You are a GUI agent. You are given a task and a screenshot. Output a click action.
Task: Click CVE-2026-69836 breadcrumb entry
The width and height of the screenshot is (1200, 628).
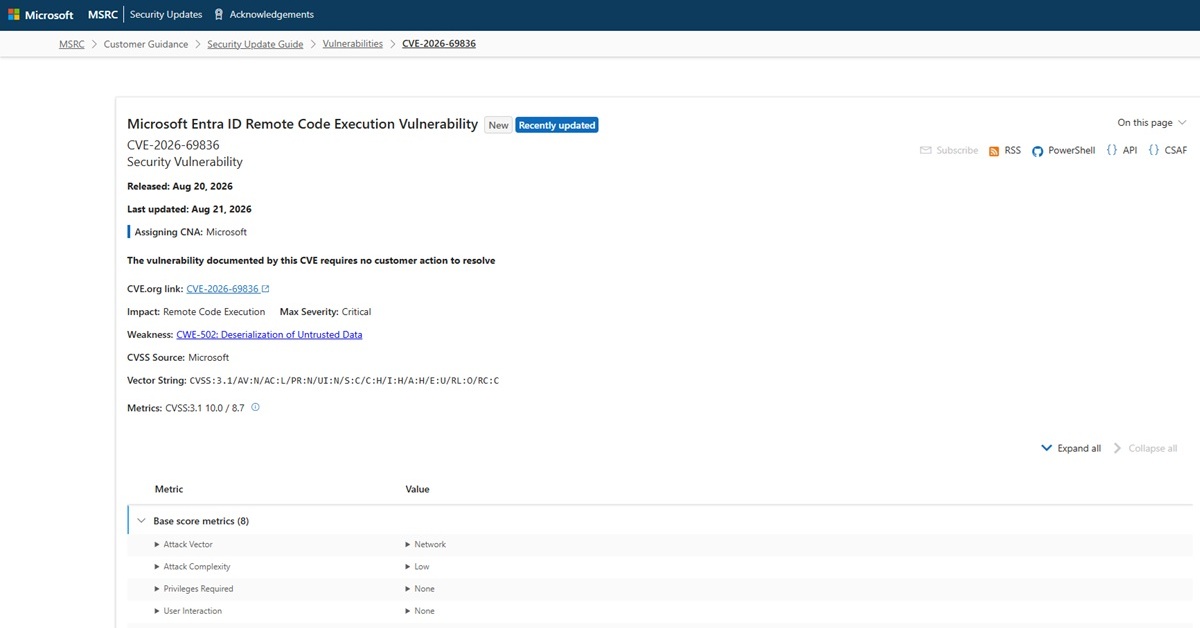[439, 44]
